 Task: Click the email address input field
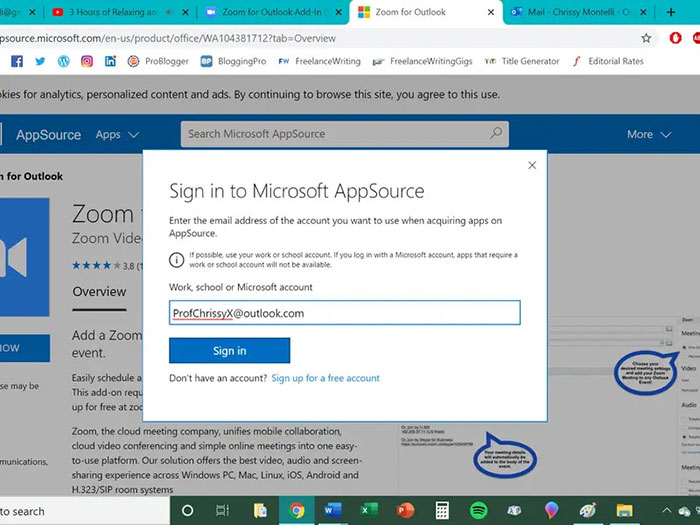[345, 312]
